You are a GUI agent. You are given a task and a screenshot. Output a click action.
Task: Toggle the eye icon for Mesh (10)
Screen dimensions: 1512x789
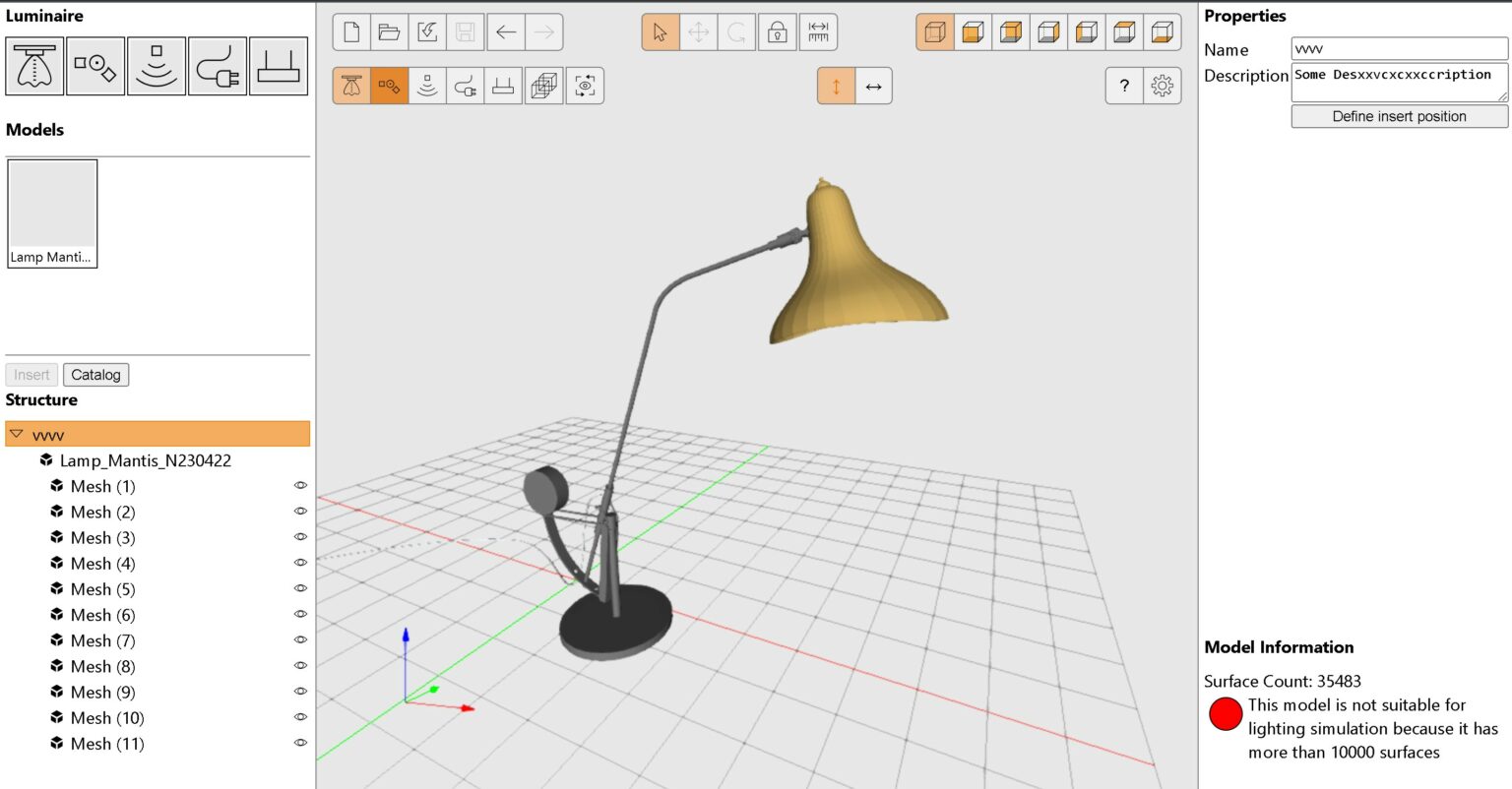click(300, 717)
